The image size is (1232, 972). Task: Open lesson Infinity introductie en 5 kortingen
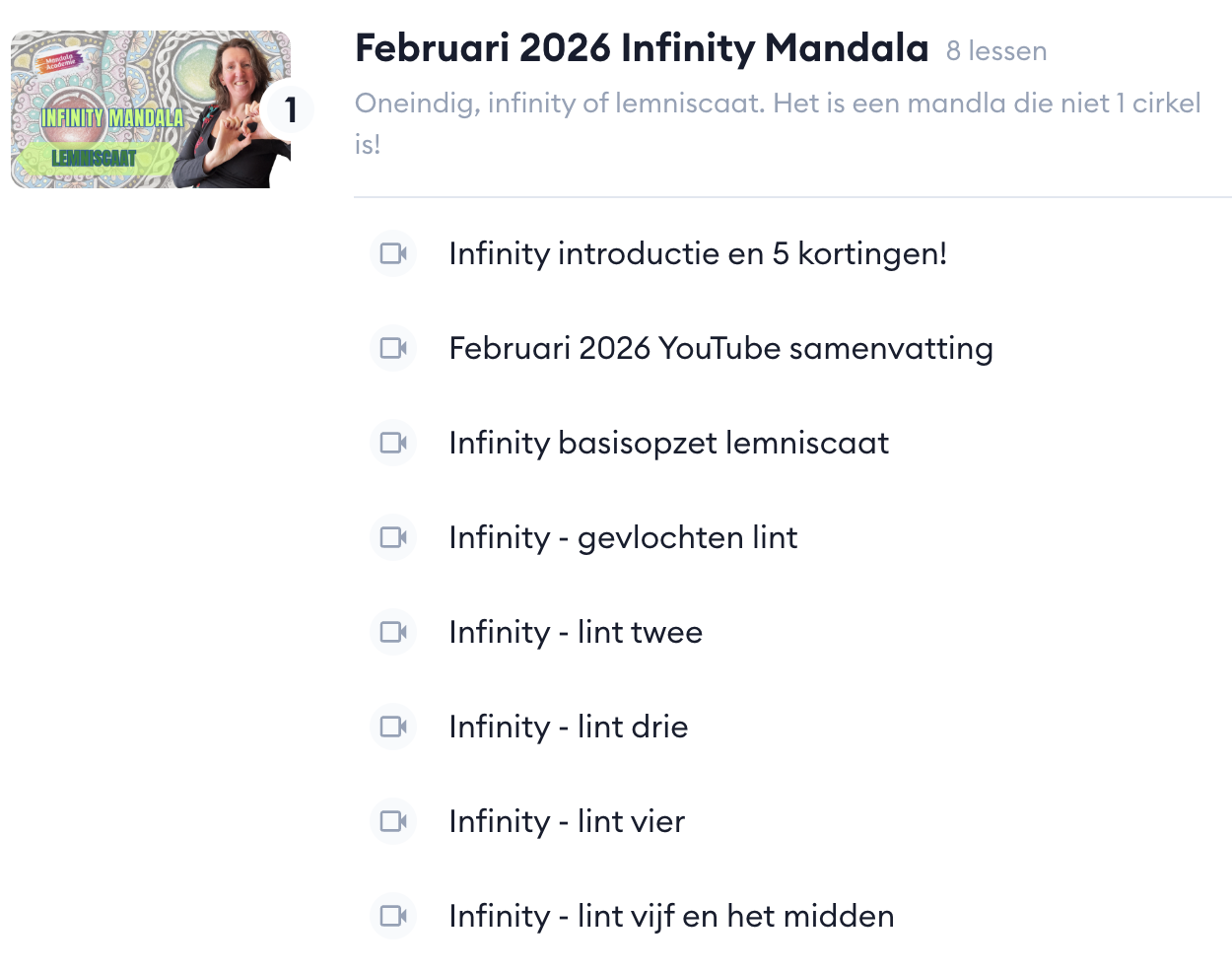(x=697, y=253)
